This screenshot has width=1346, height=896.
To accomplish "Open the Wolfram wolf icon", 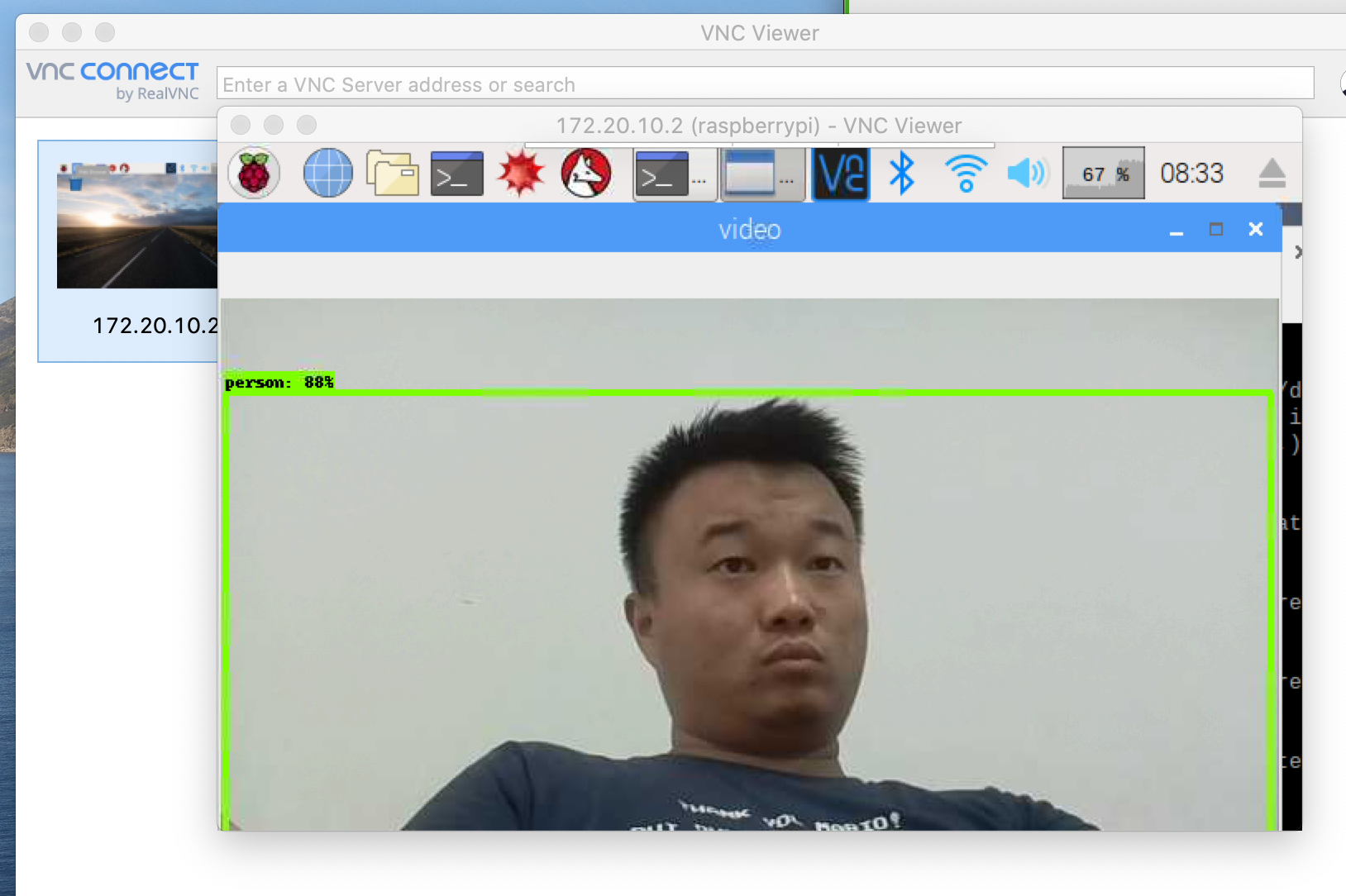I will click(x=586, y=174).
